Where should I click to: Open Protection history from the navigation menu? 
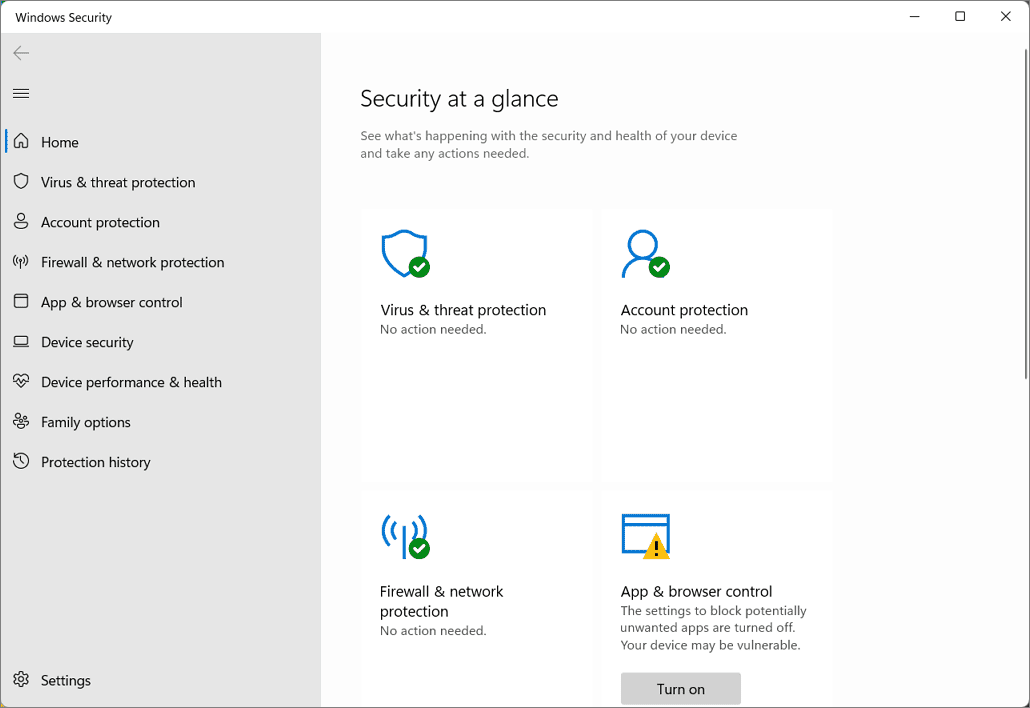click(95, 462)
